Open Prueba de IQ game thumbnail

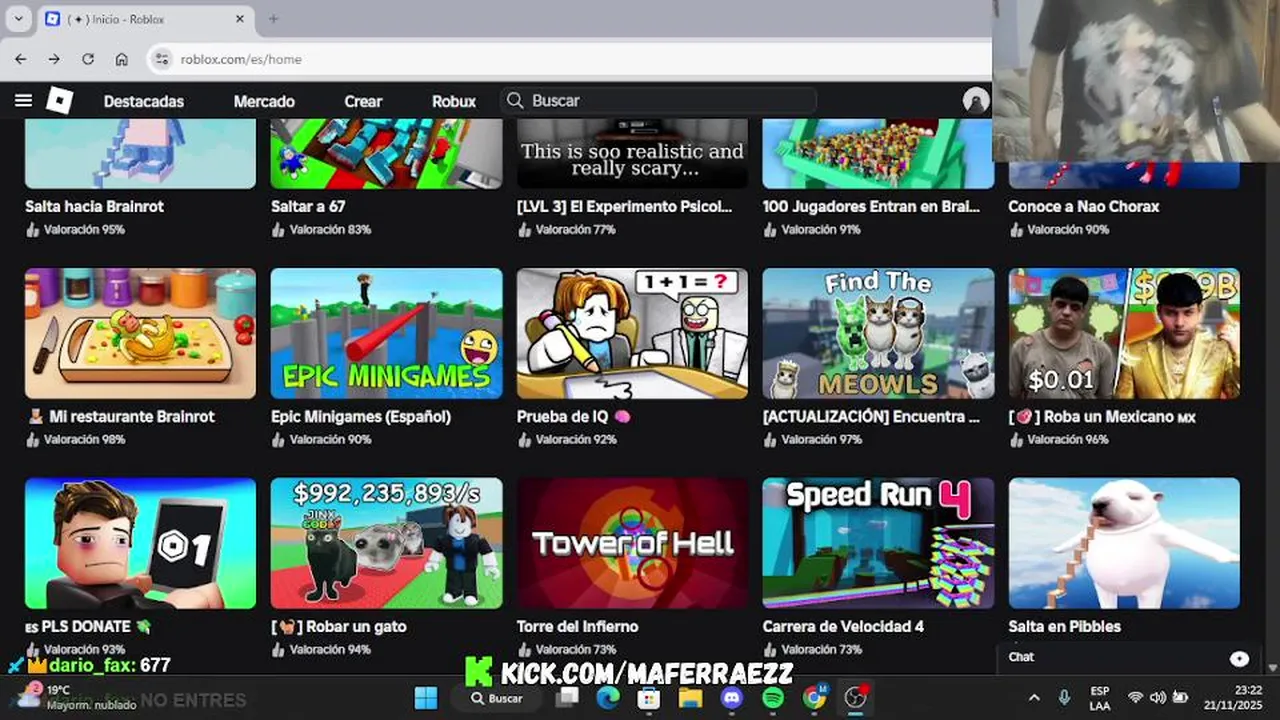(x=632, y=333)
